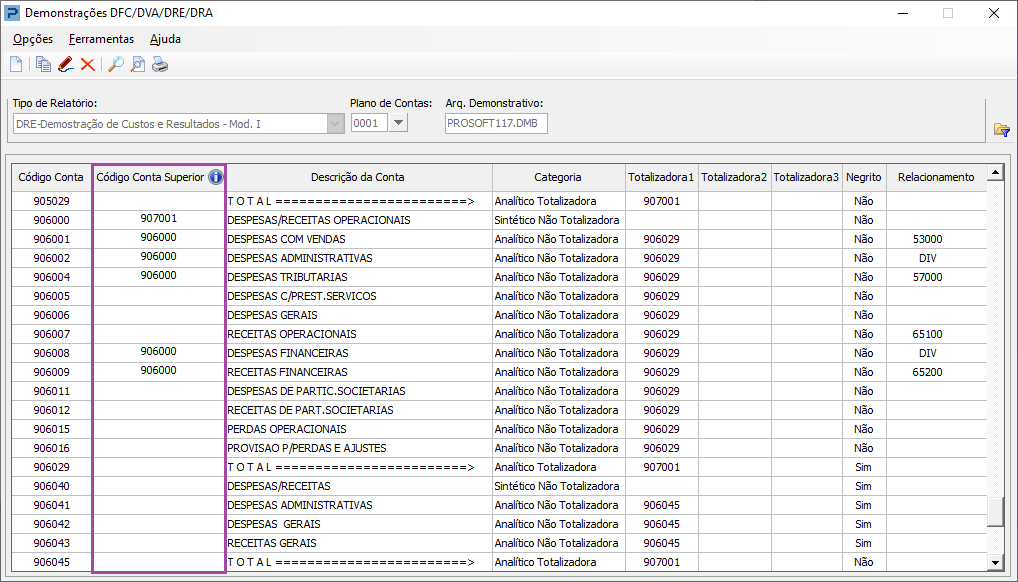1018x582 pixels.
Task: Click Relacionamento value 53000
Action: [927, 239]
